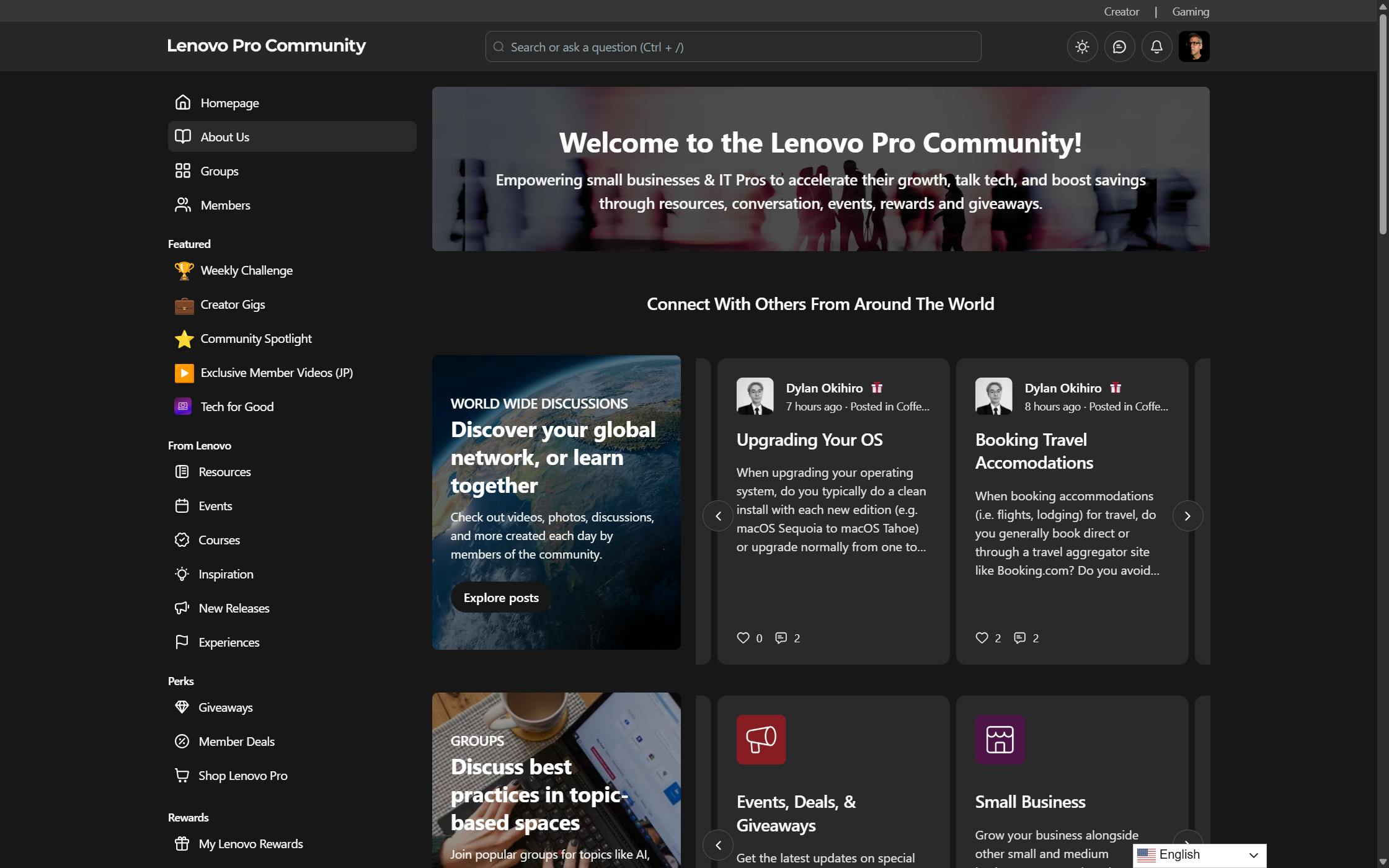Image resolution: width=1389 pixels, height=868 pixels.
Task: Show previous posts with left carousel arrow
Action: tap(718, 516)
